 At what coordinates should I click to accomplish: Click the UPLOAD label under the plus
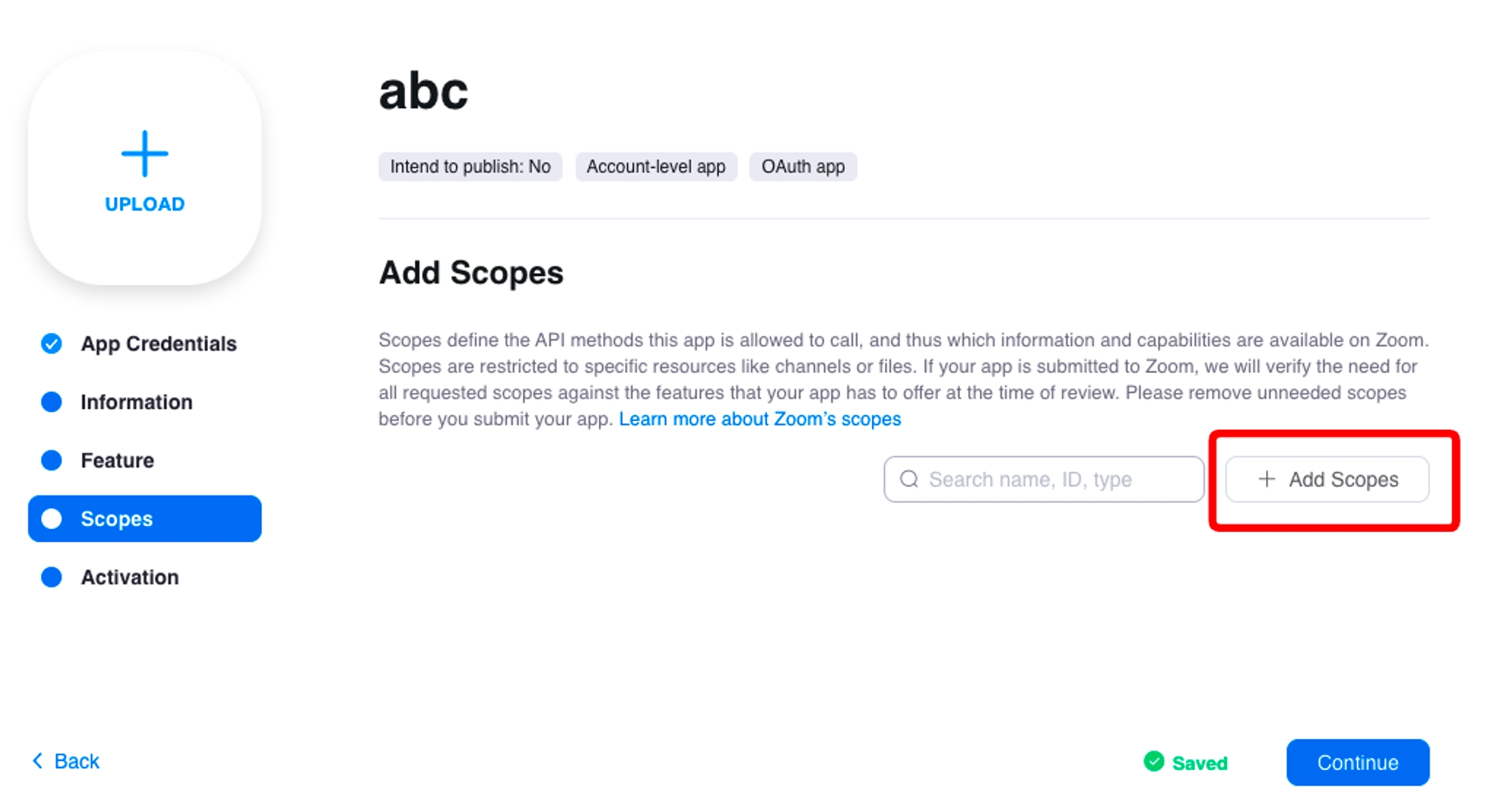tap(145, 204)
